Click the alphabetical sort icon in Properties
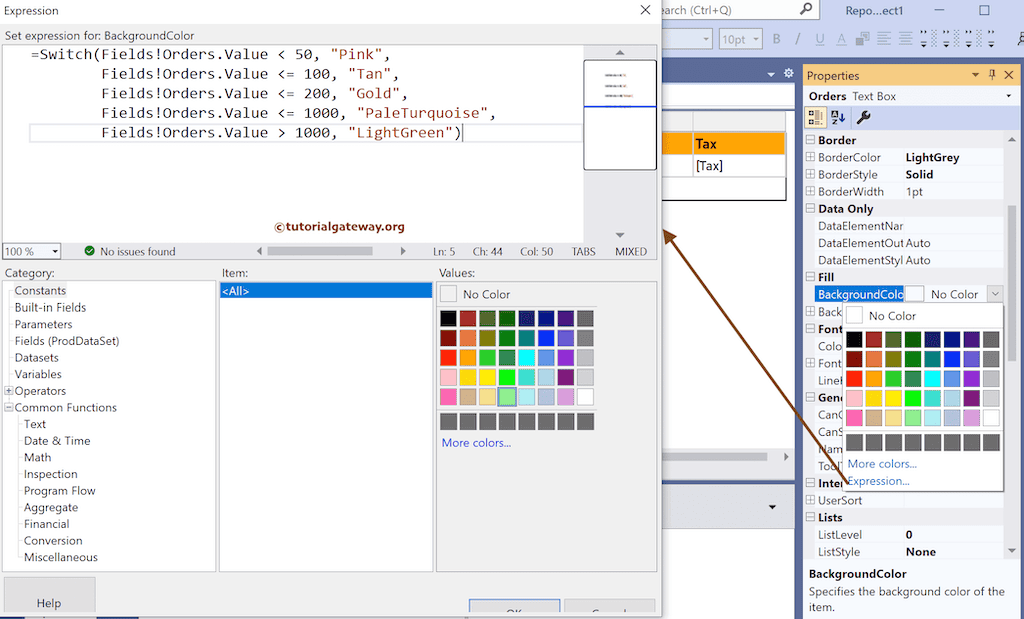 pyautogui.click(x=837, y=119)
